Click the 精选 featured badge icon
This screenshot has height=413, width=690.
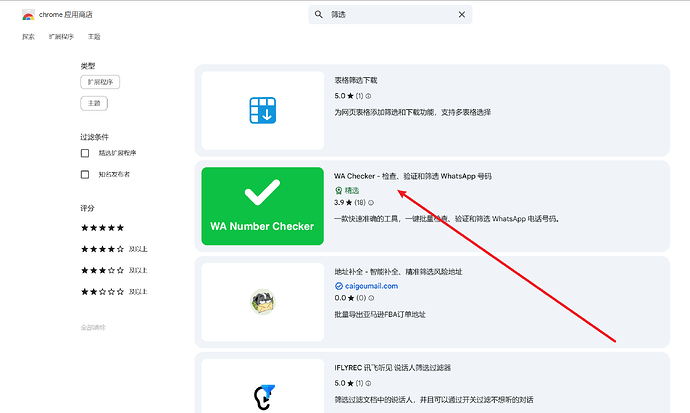338,190
